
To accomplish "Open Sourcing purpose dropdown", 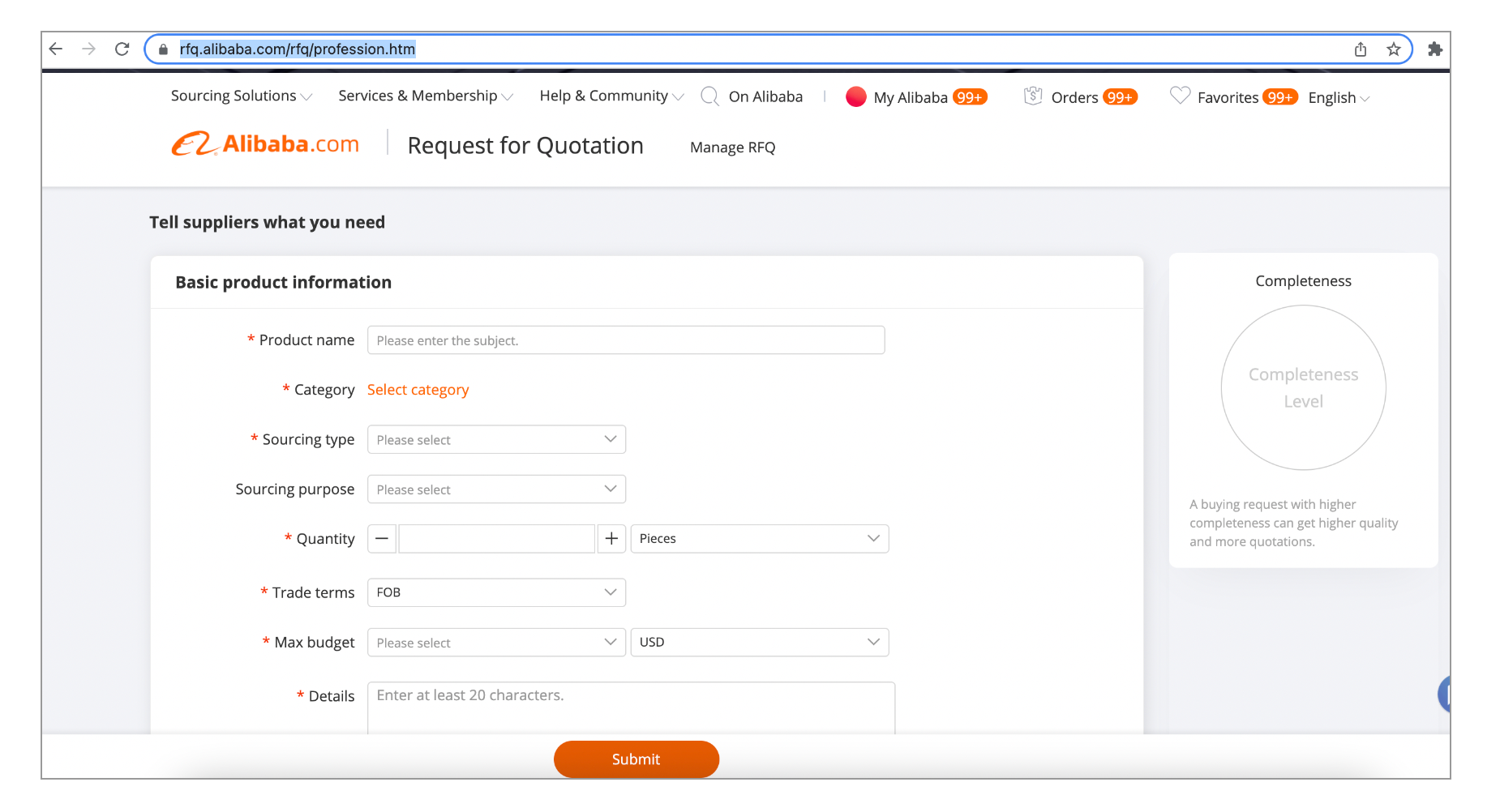I will [496, 489].
